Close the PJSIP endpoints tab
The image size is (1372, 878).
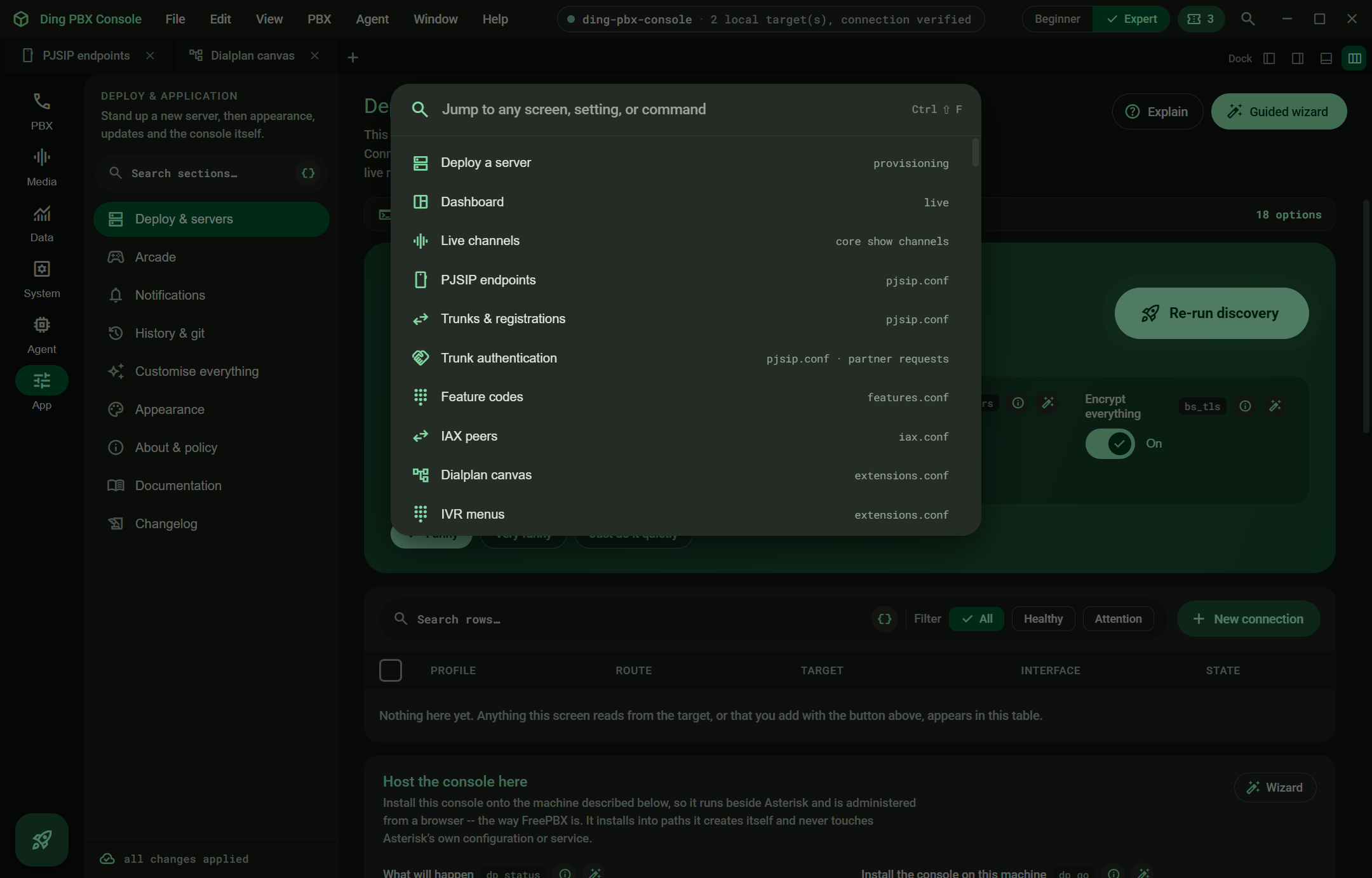pos(150,56)
